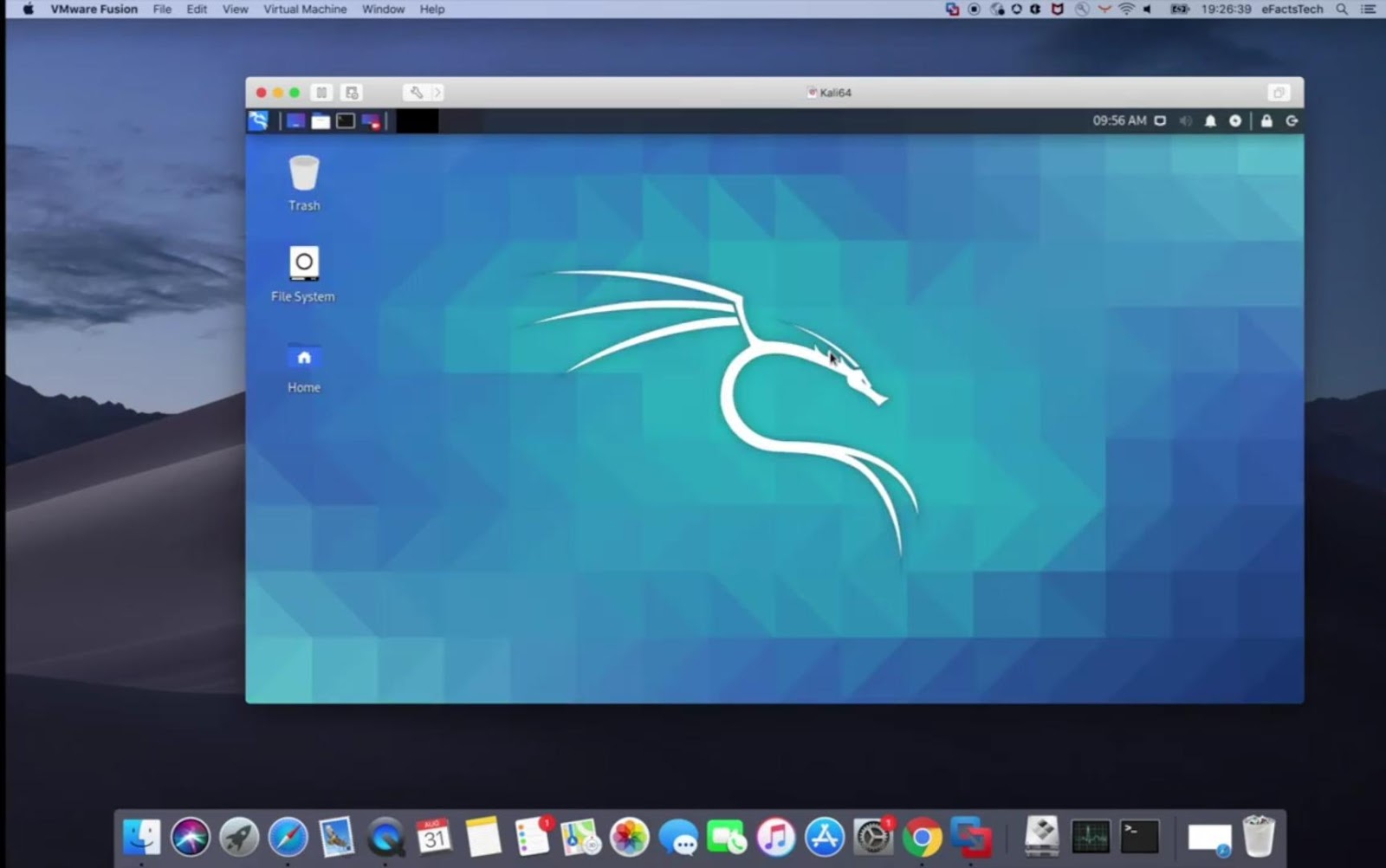Open iTunes from the Dock
This screenshot has width=1386, height=868.
775,837
